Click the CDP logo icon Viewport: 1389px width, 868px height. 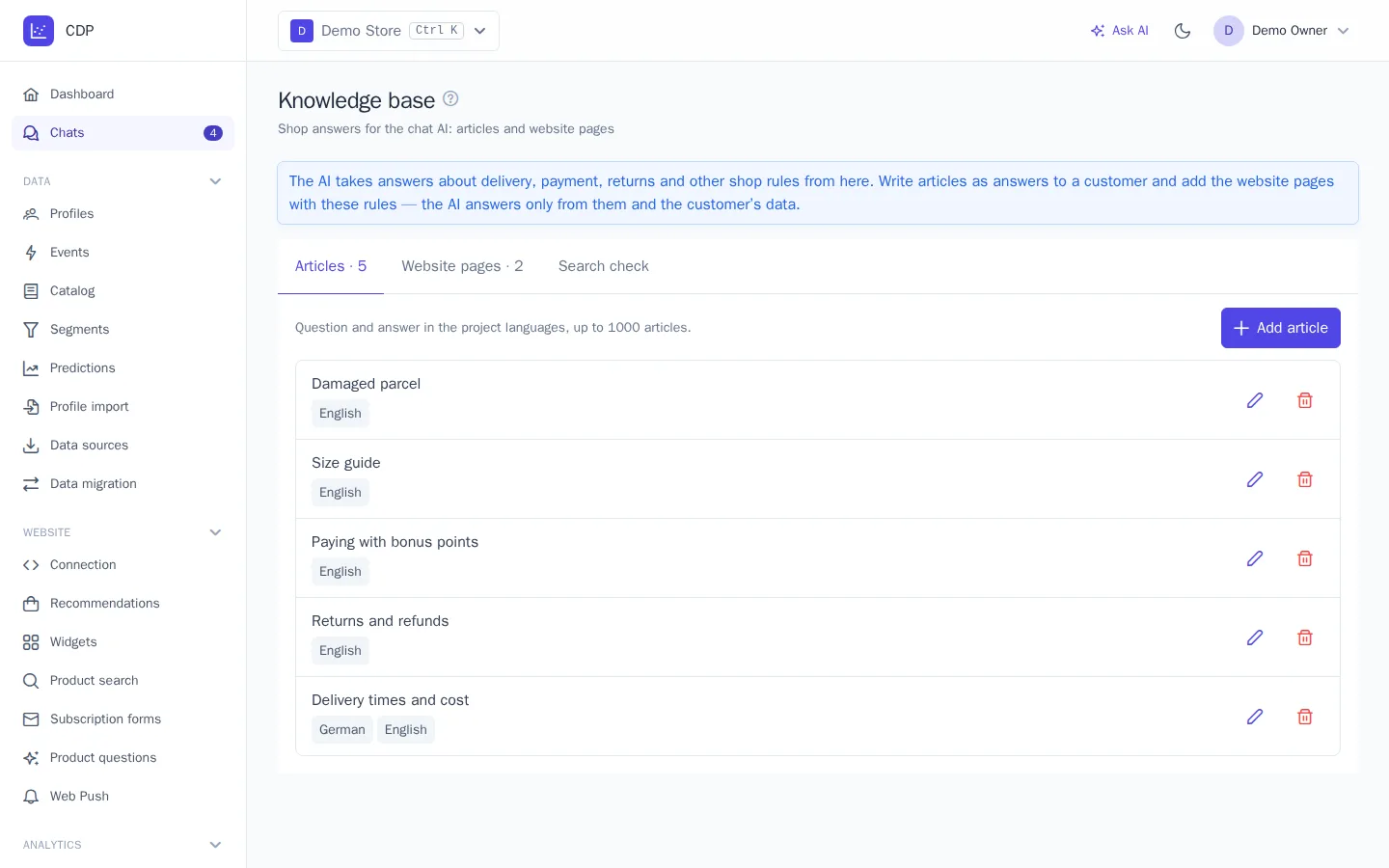tap(39, 31)
